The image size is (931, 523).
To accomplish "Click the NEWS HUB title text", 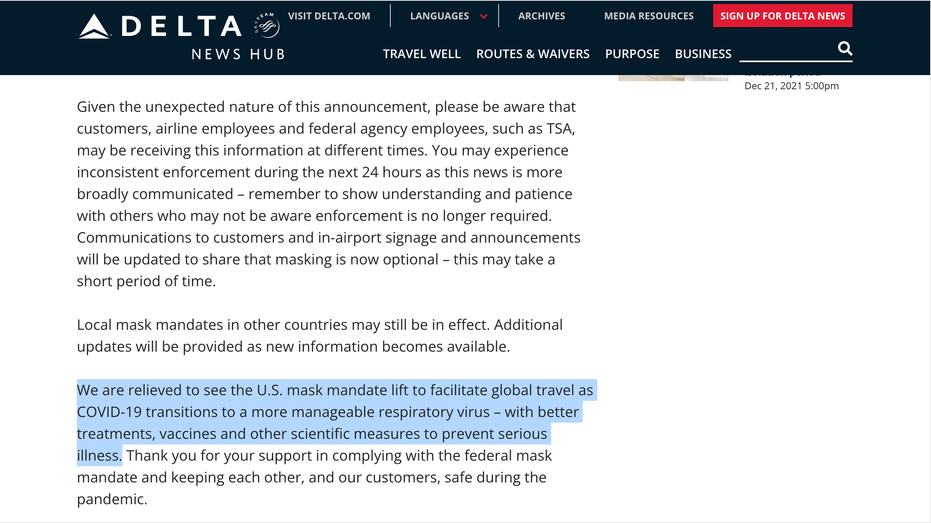I will pos(238,55).
